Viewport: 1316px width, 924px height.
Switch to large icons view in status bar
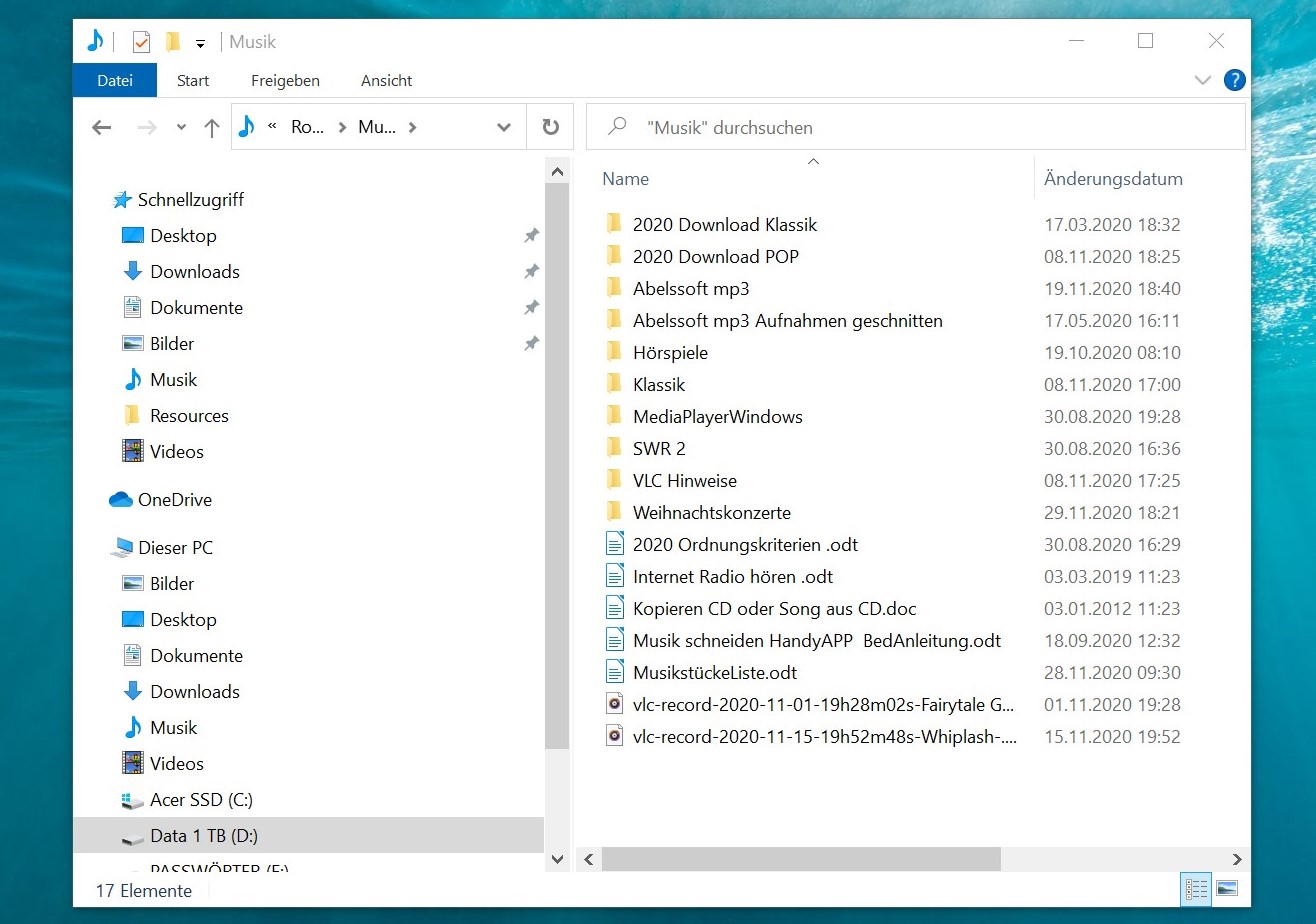[1227, 888]
